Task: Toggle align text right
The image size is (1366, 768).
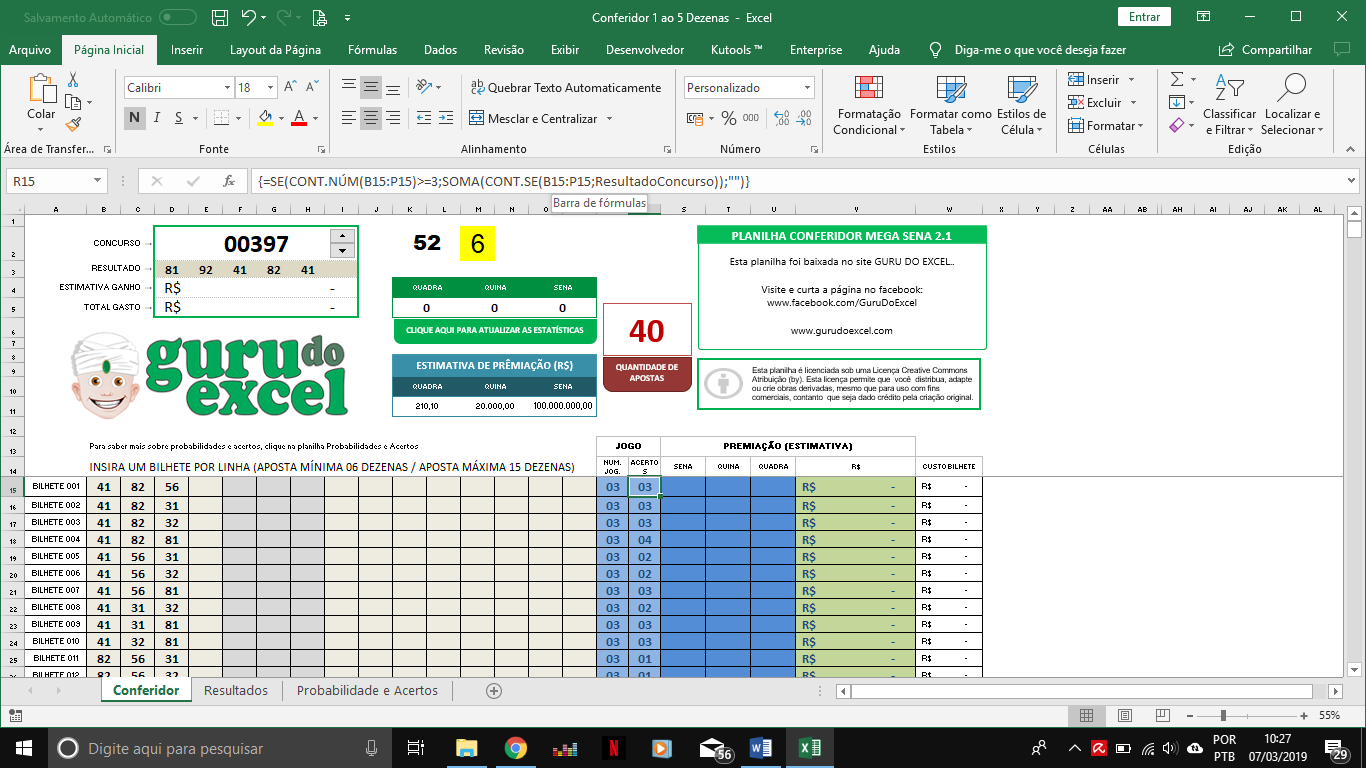Action: (x=394, y=118)
